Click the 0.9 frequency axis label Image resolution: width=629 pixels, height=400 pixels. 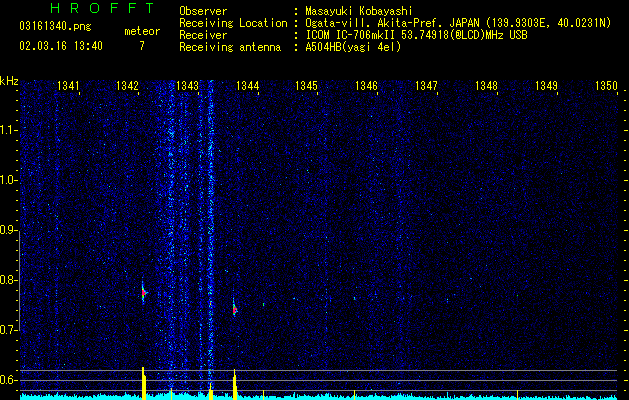(8, 230)
